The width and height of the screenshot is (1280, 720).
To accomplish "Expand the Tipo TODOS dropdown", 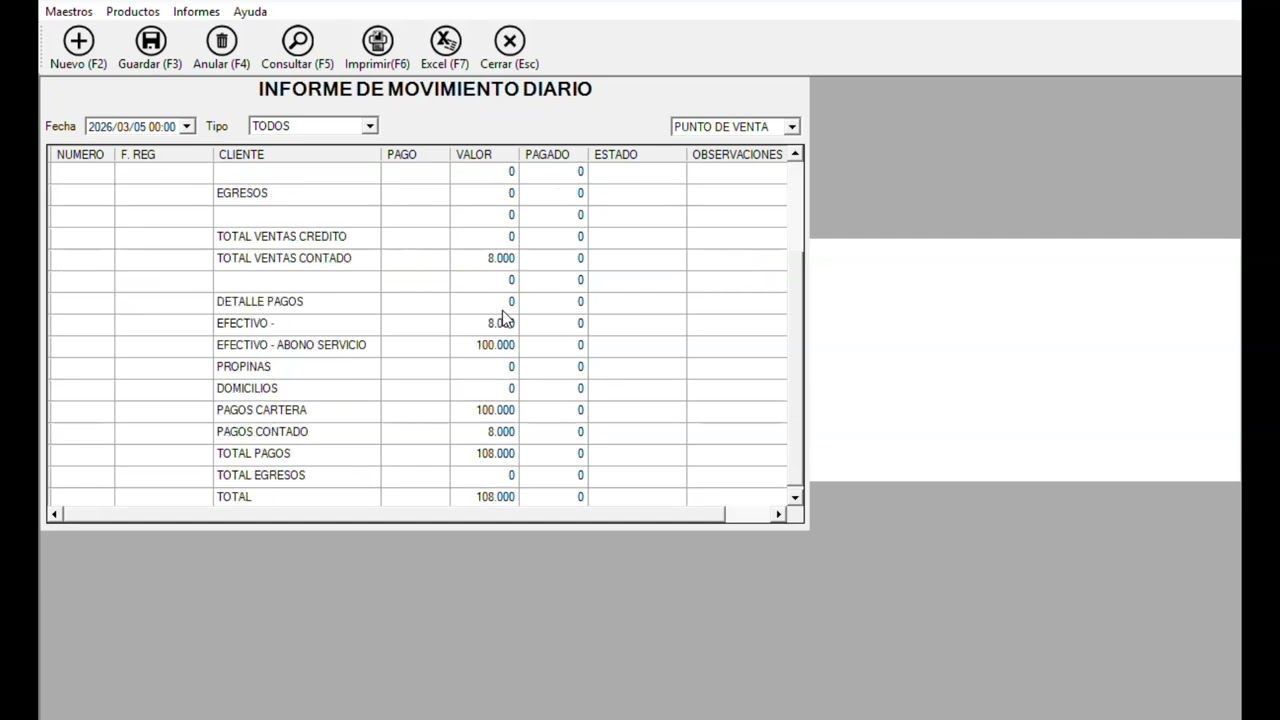I will 369,126.
